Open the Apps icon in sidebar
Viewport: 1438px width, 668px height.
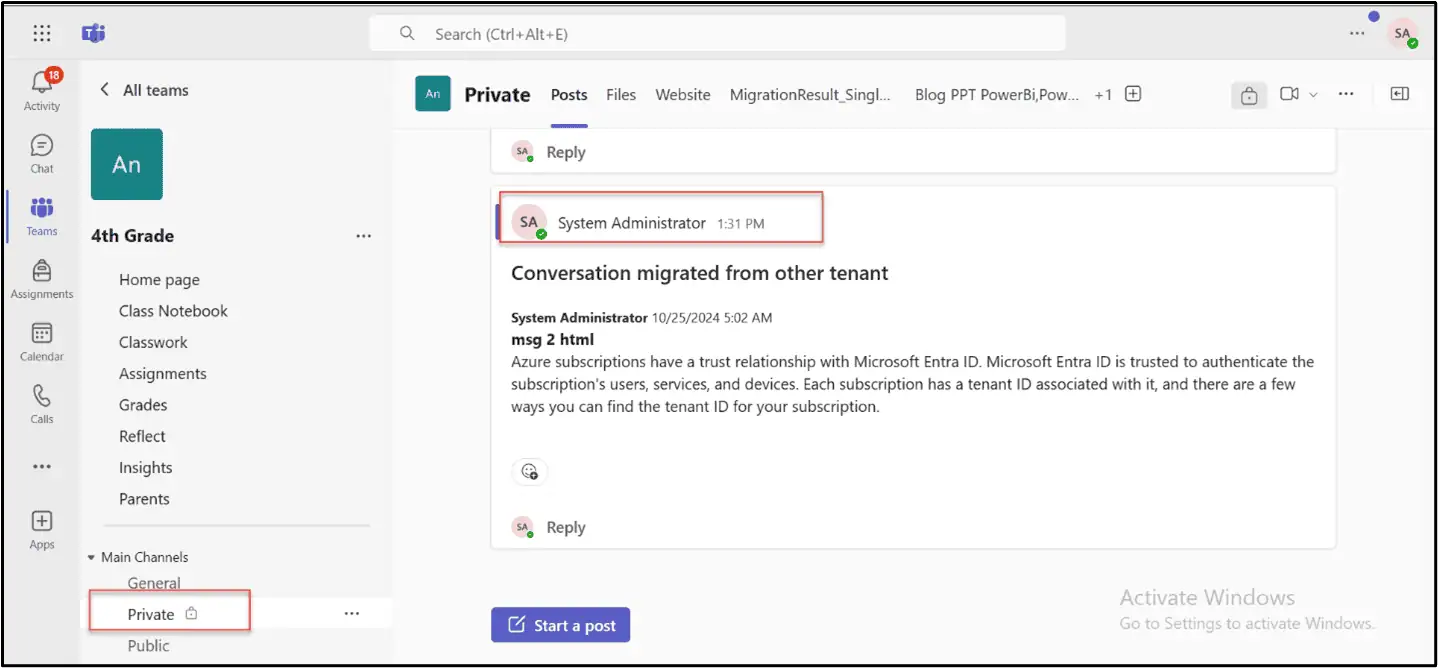(x=41, y=522)
